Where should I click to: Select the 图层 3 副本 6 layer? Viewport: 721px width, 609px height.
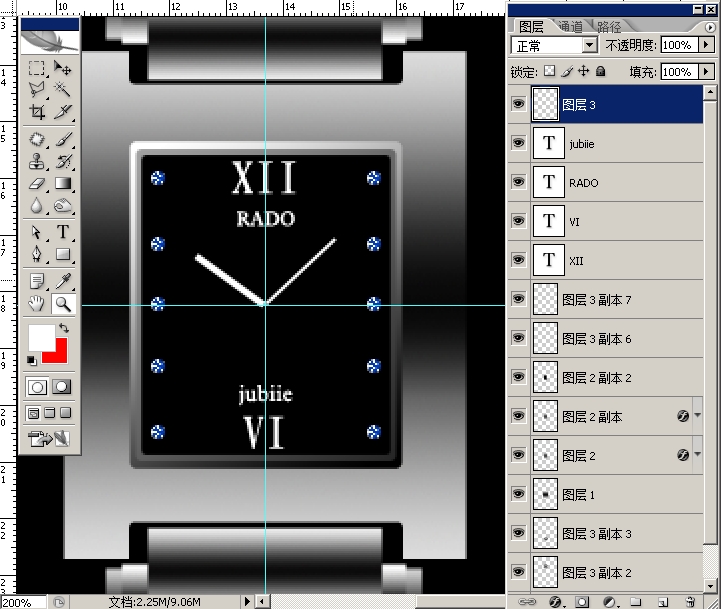[617, 339]
